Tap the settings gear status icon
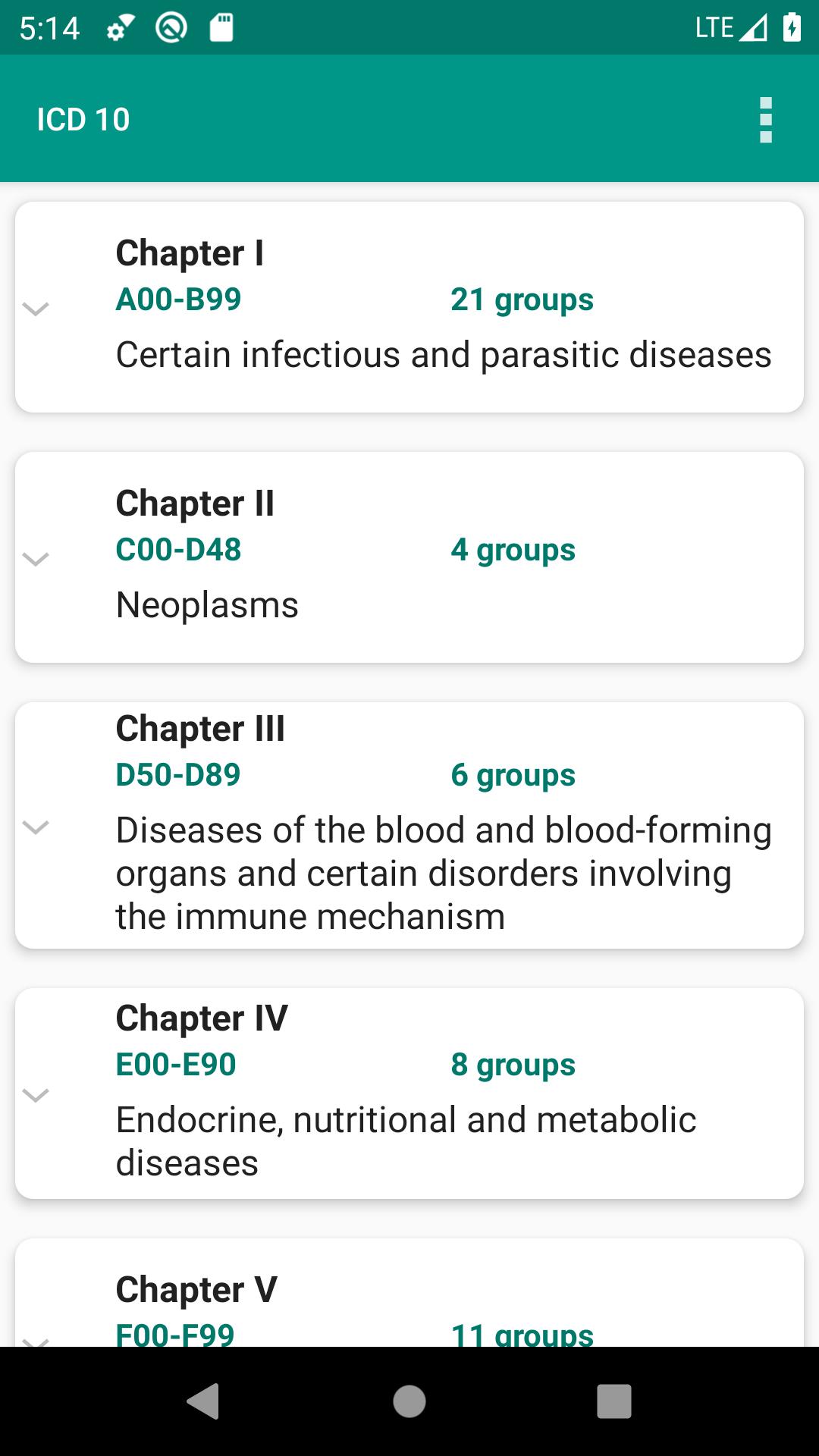Image resolution: width=819 pixels, height=1456 pixels. point(120,29)
